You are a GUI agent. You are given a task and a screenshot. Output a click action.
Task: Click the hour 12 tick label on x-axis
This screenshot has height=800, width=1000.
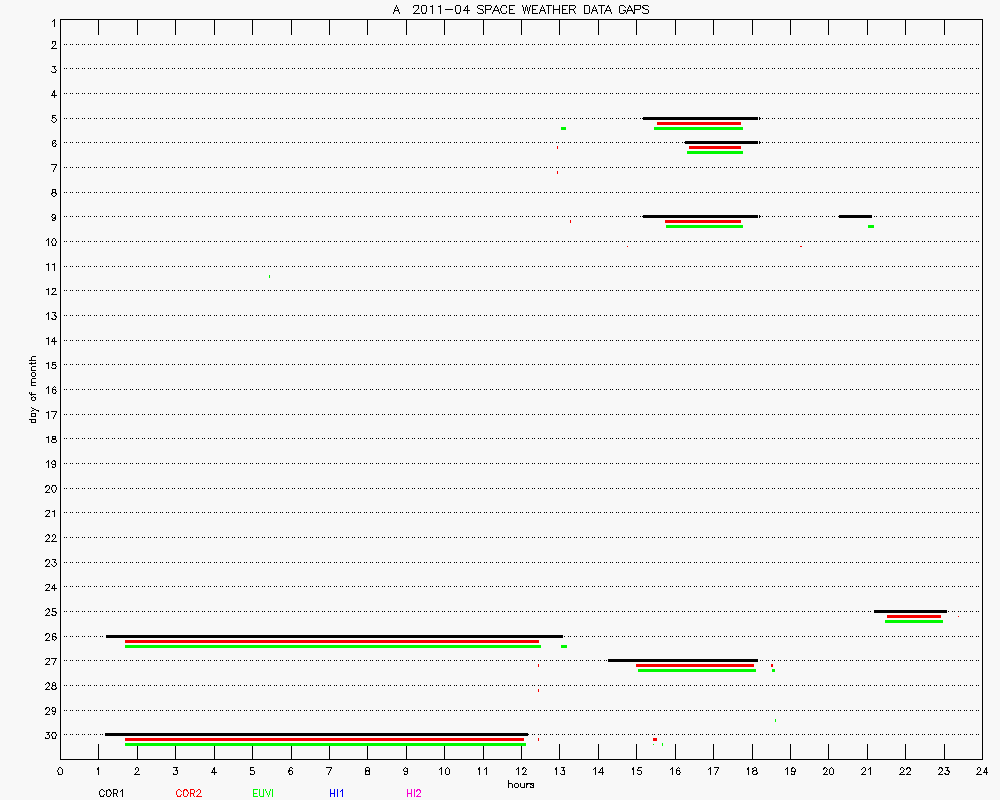(521, 771)
